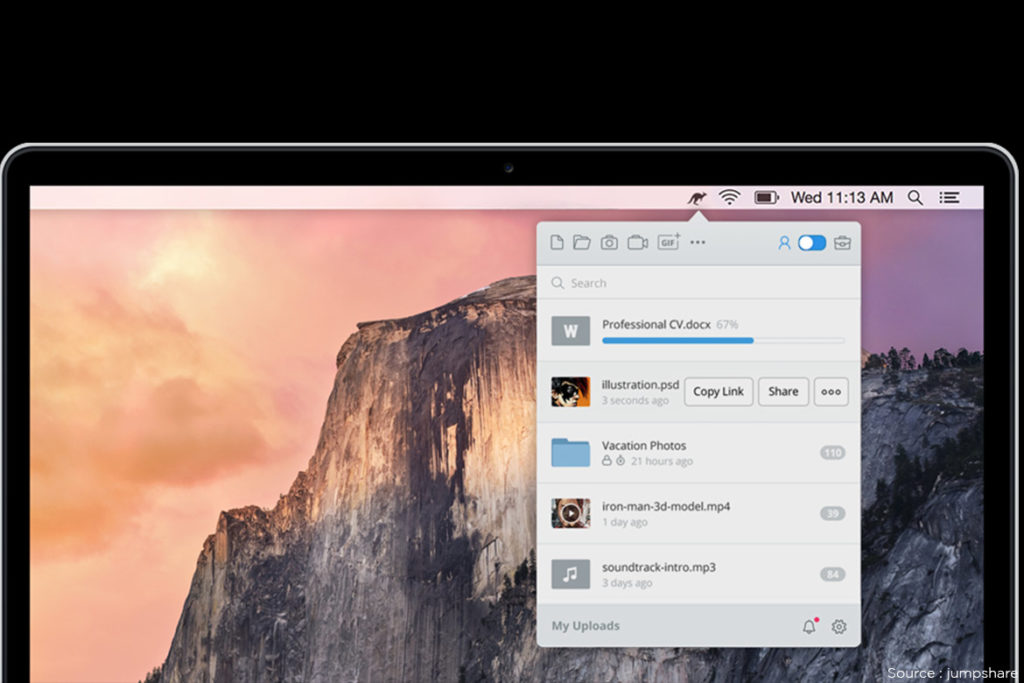Open the Notification Center list icon

click(950, 198)
